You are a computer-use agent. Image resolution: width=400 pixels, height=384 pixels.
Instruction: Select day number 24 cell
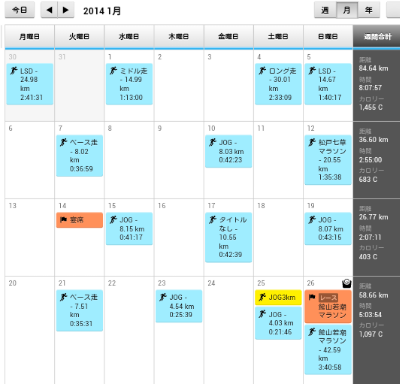(228, 330)
